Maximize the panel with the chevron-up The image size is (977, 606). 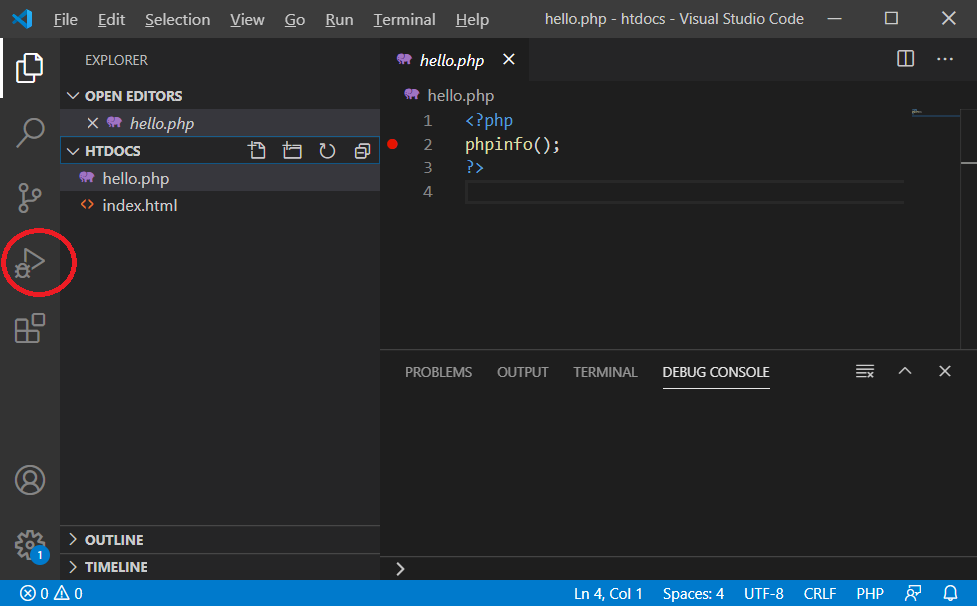[x=905, y=372]
